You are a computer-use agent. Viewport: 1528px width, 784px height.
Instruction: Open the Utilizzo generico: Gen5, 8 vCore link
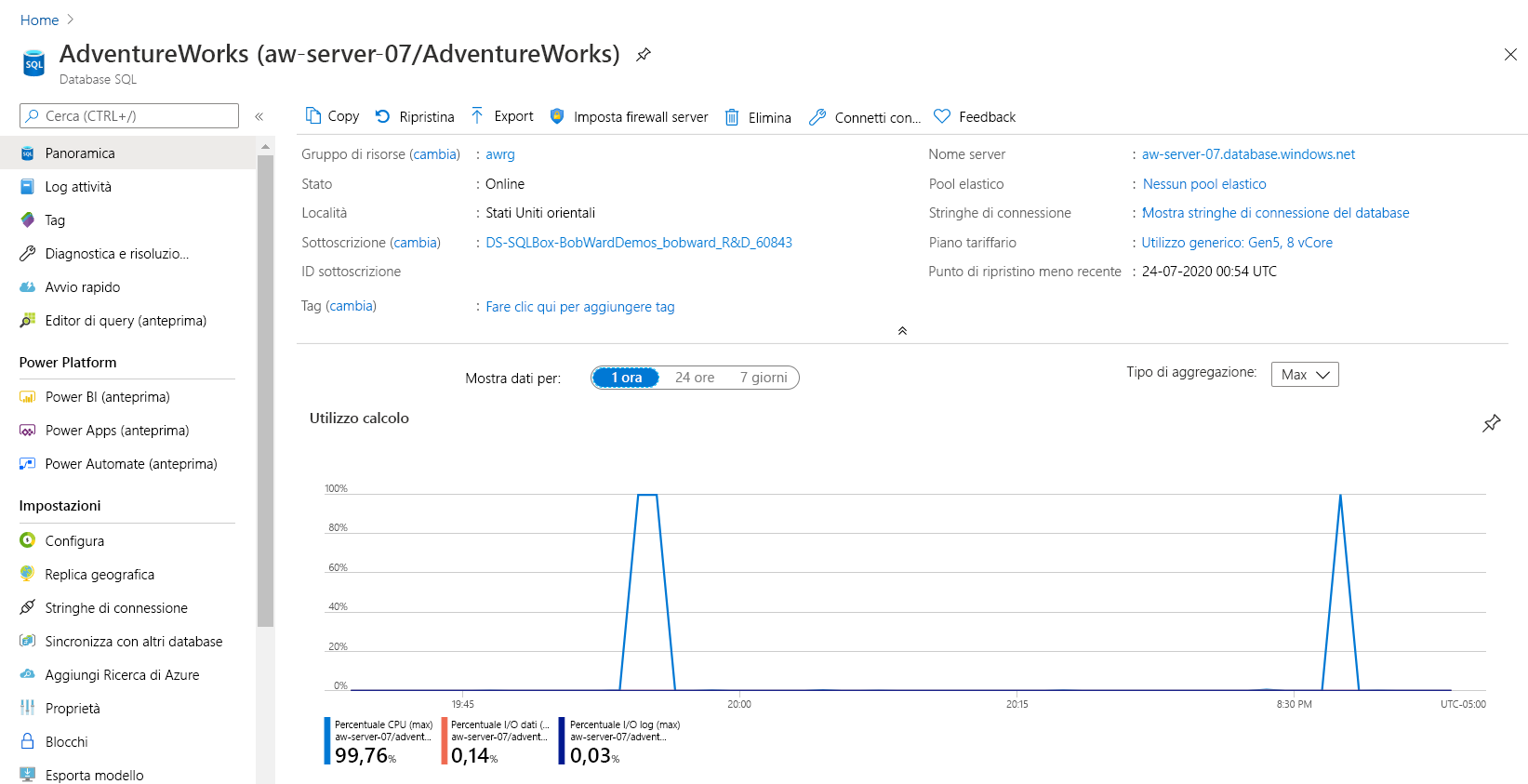(x=1237, y=243)
